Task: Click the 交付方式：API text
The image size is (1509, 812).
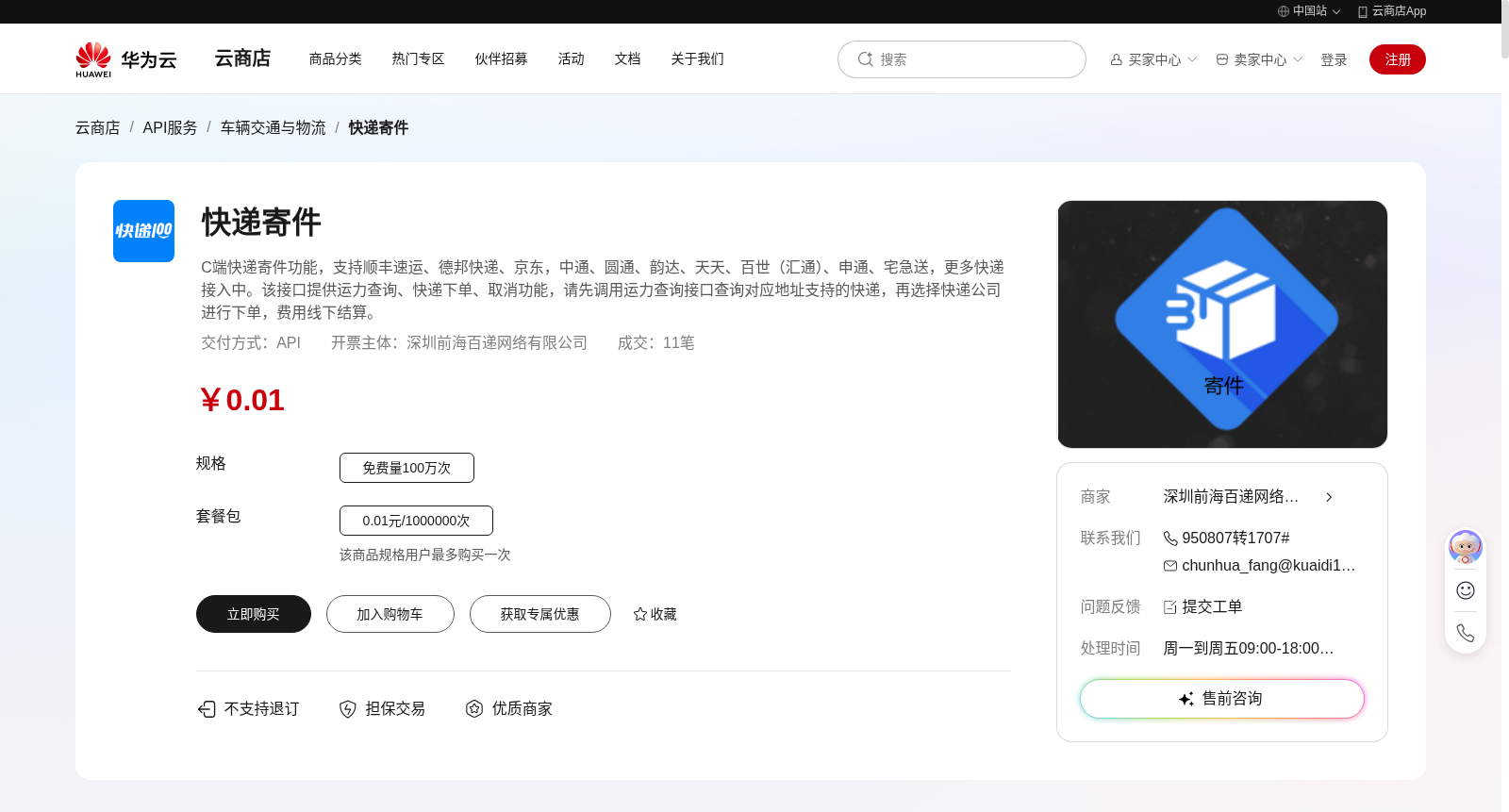Action: (251, 343)
